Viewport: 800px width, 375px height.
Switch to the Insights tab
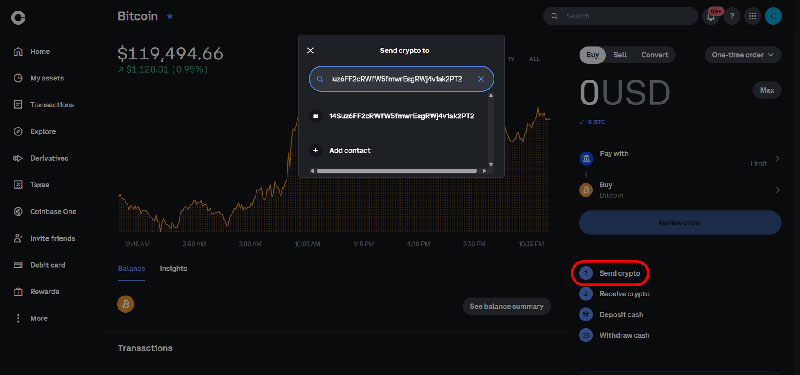pos(173,268)
